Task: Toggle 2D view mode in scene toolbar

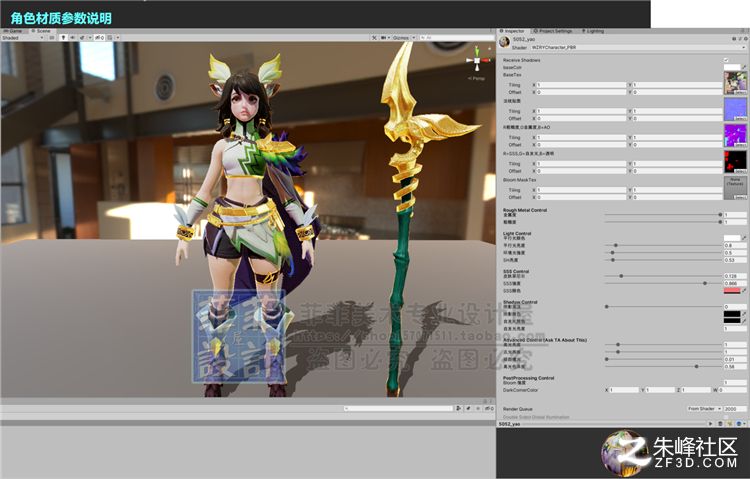Action: click(x=52, y=37)
